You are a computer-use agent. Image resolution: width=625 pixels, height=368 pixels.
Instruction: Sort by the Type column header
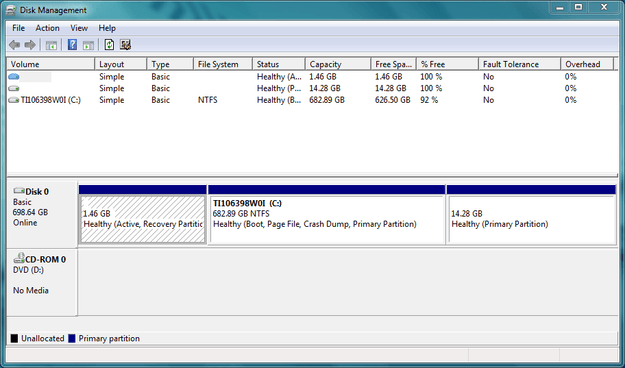pyautogui.click(x=170, y=64)
